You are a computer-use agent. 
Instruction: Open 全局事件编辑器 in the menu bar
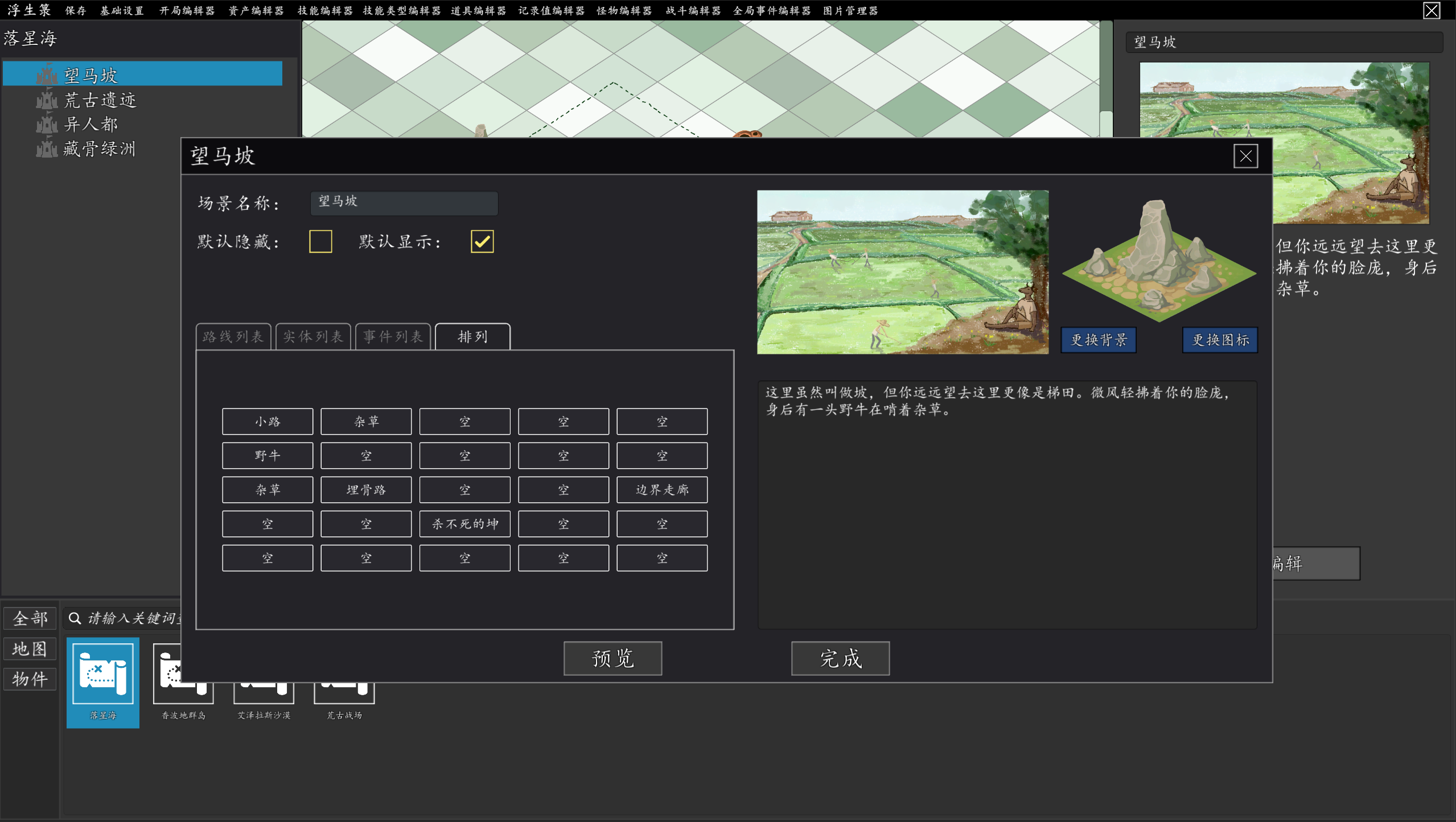772,11
